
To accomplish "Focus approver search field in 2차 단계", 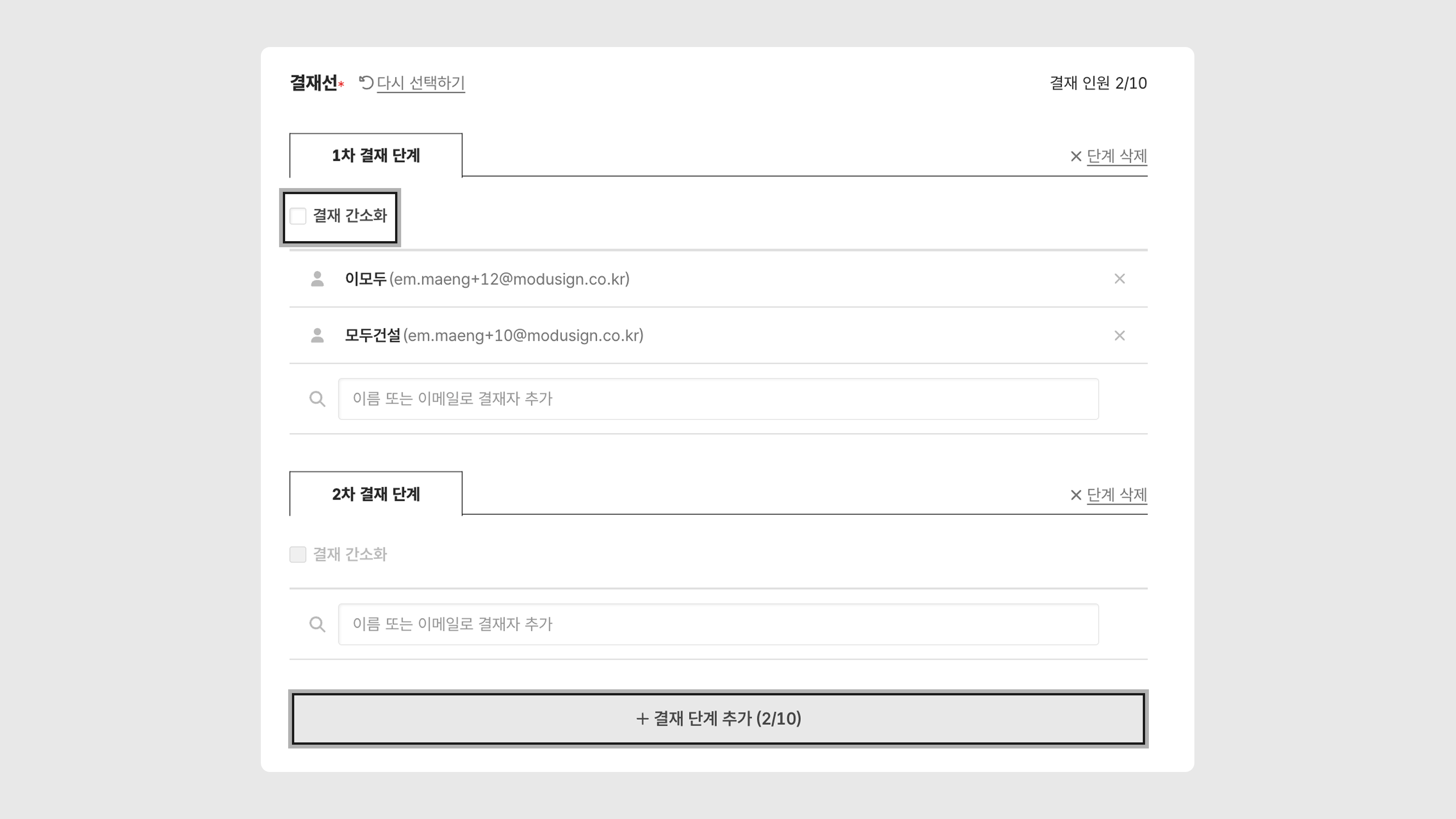I will (x=718, y=624).
